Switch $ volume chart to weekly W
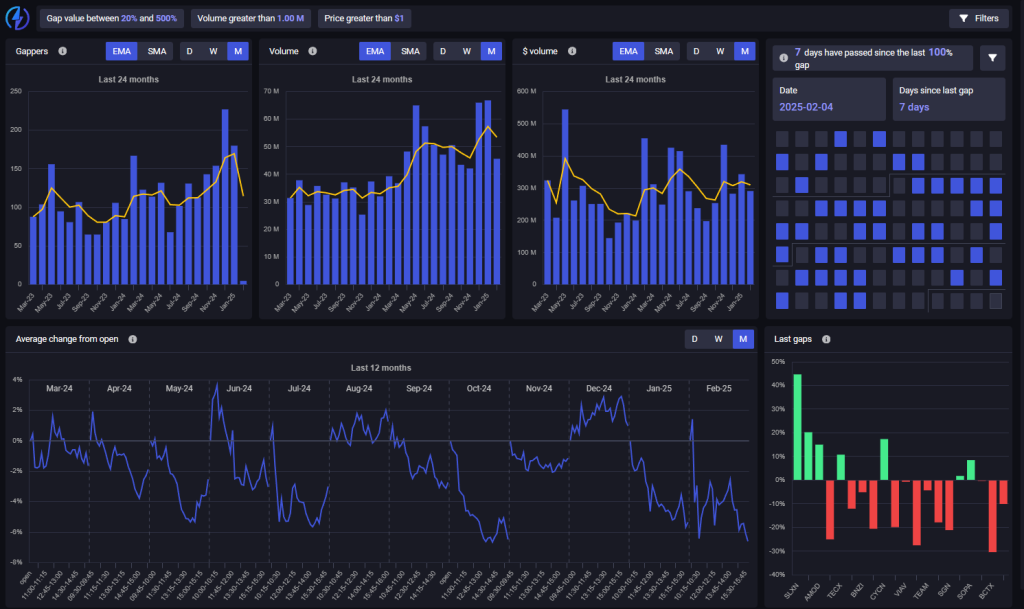Screen dimensions: 1024x609 pos(720,51)
